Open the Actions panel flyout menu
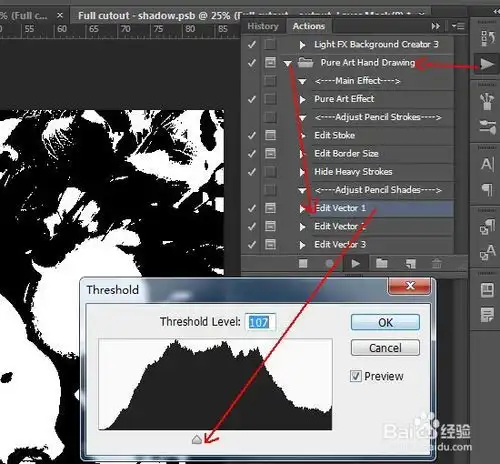 click(x=458, y=26)
